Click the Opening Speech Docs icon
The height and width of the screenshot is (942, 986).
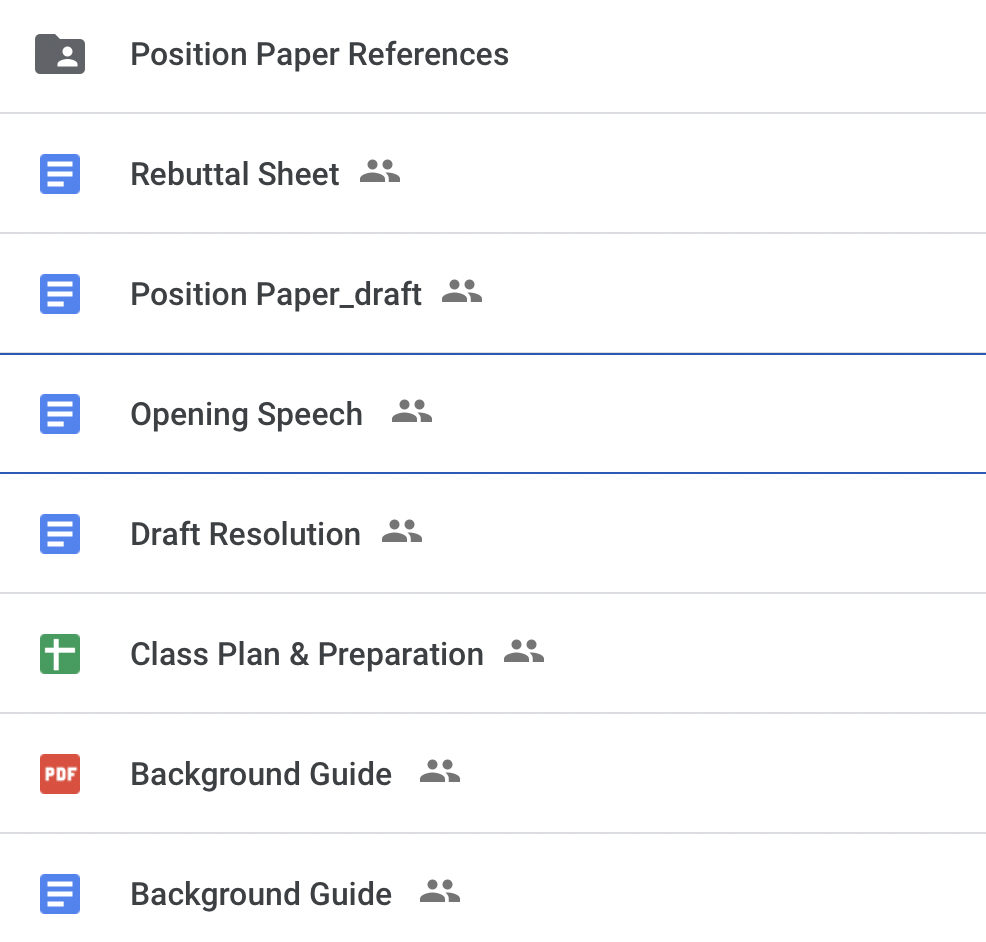(x=60, y=414)
